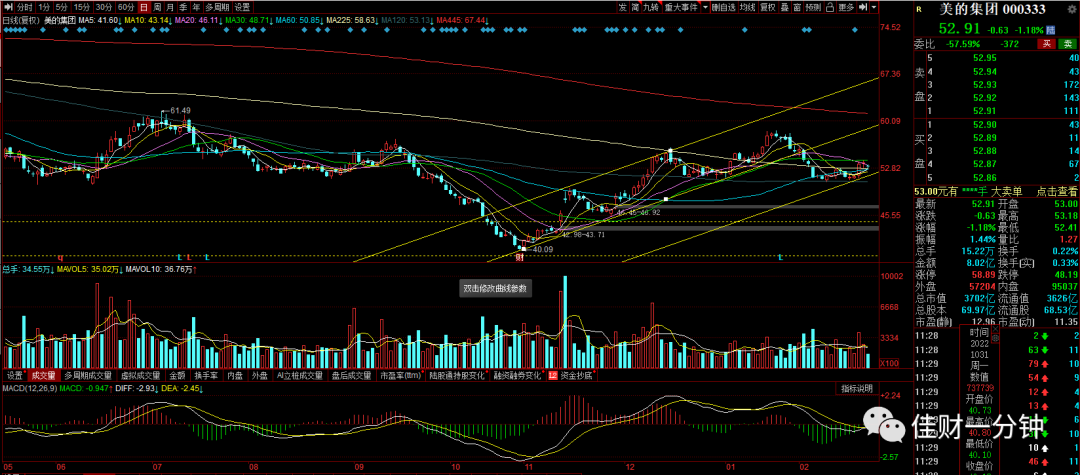Open 设置 in the indicator tab bar
Viewport: 1080px width, 475px height.
tap(14, 377)
